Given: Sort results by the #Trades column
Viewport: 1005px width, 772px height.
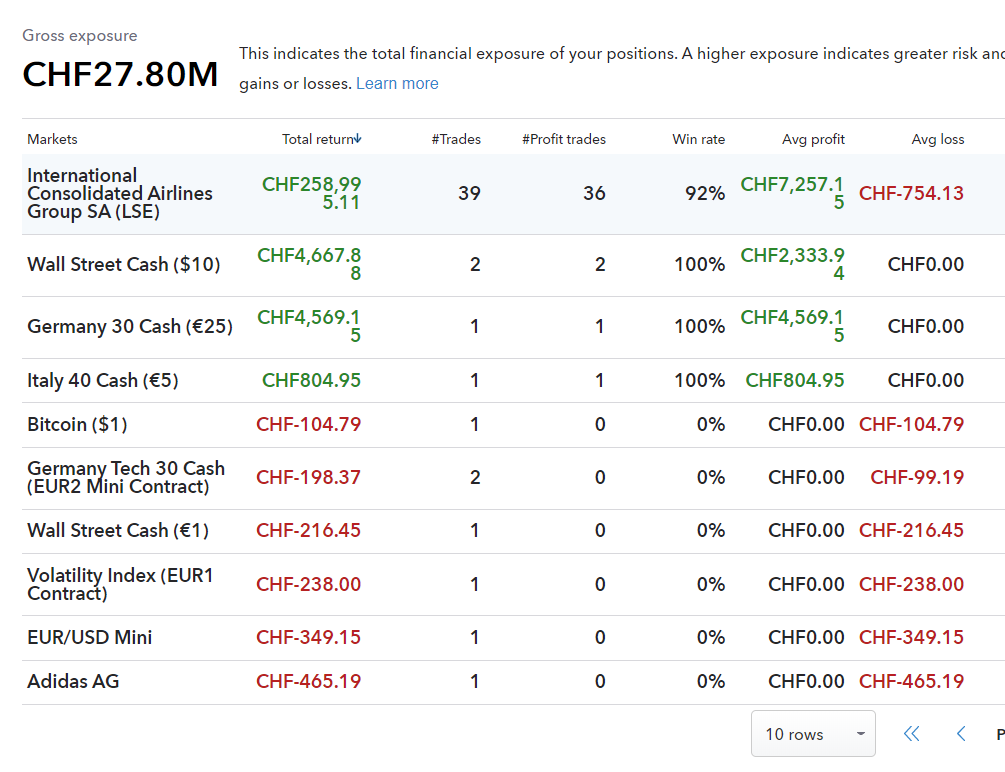Looking at the screenshot, I should pyautogui.click(x=456, y=139).
